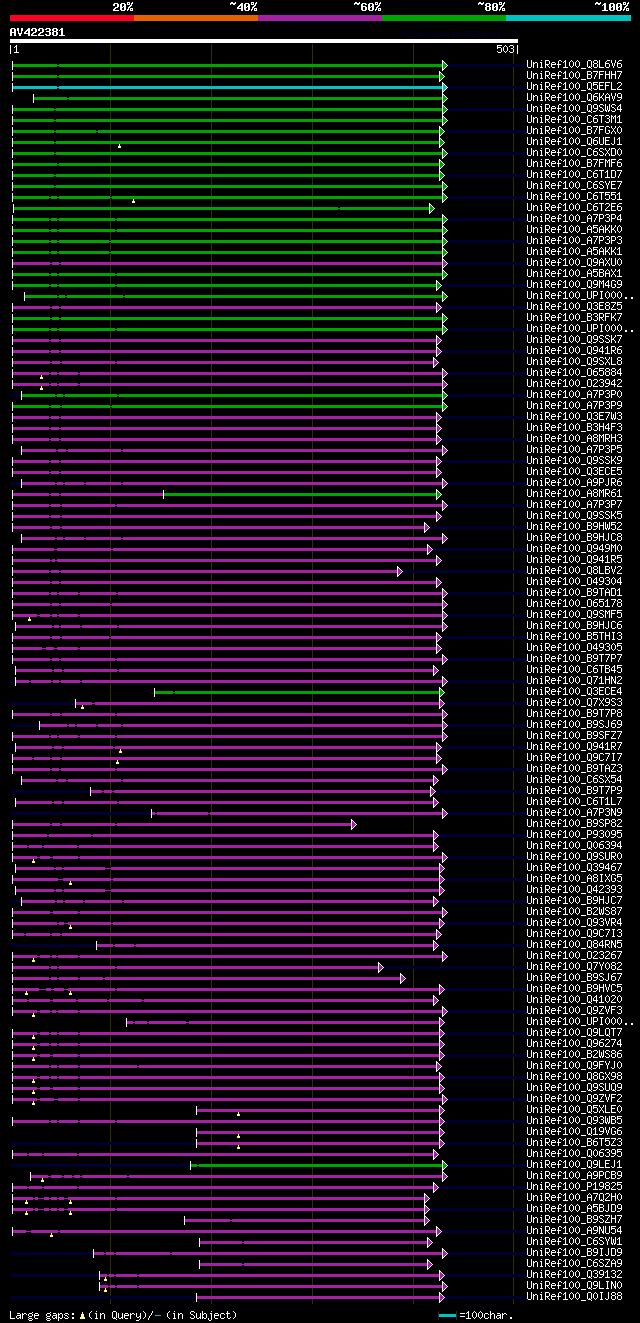640x1323 pixels.
Task: Open the UniRef100_Q3ECE4 hit label
Action: pyautogui.click(x=574, y=692)
